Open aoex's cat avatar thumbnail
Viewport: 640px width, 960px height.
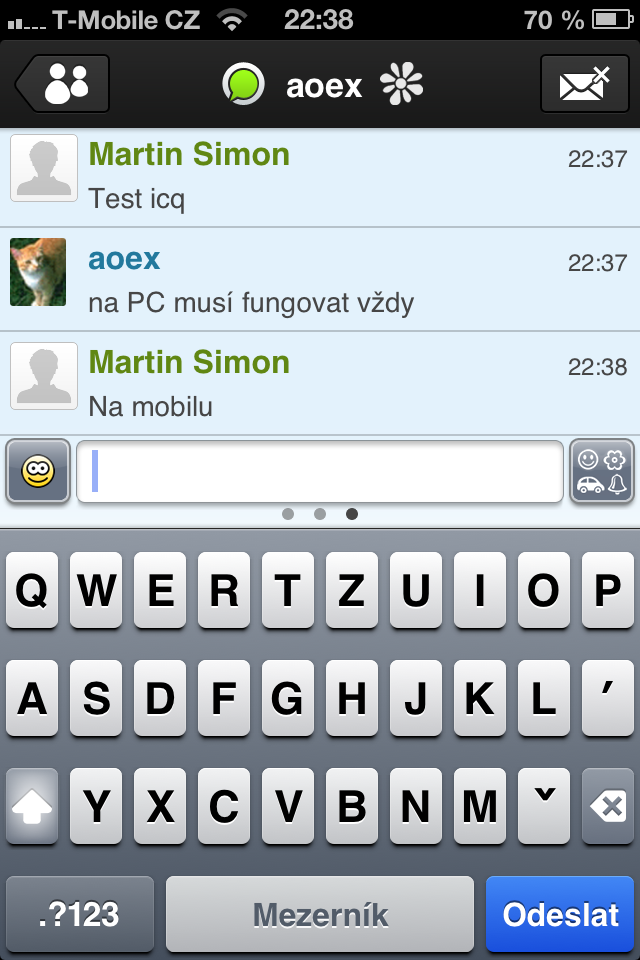pyautogui.click(x=38, y=272)
